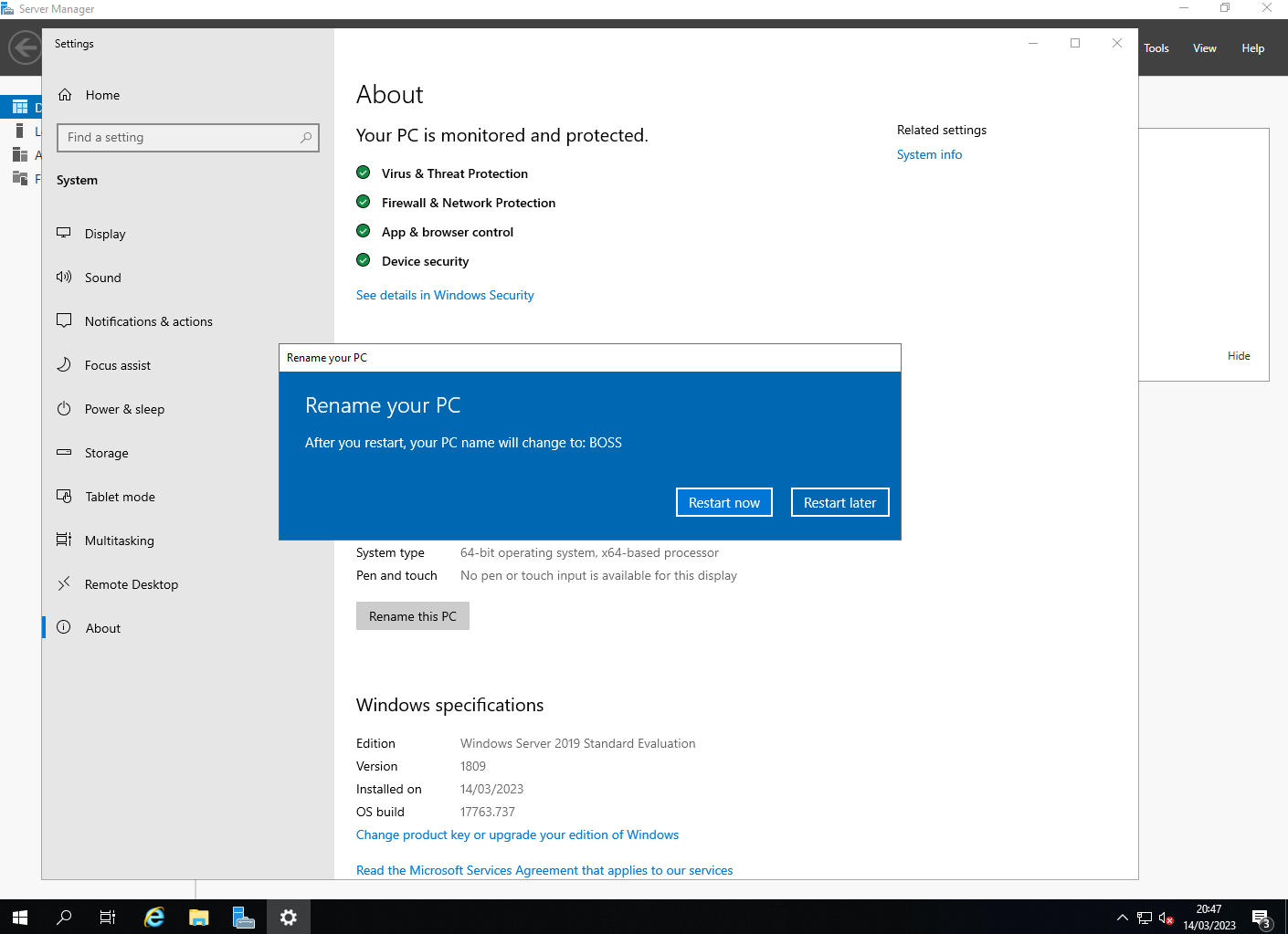
Task: Click the Focus assist moon icon
Action: pos(64,364)
